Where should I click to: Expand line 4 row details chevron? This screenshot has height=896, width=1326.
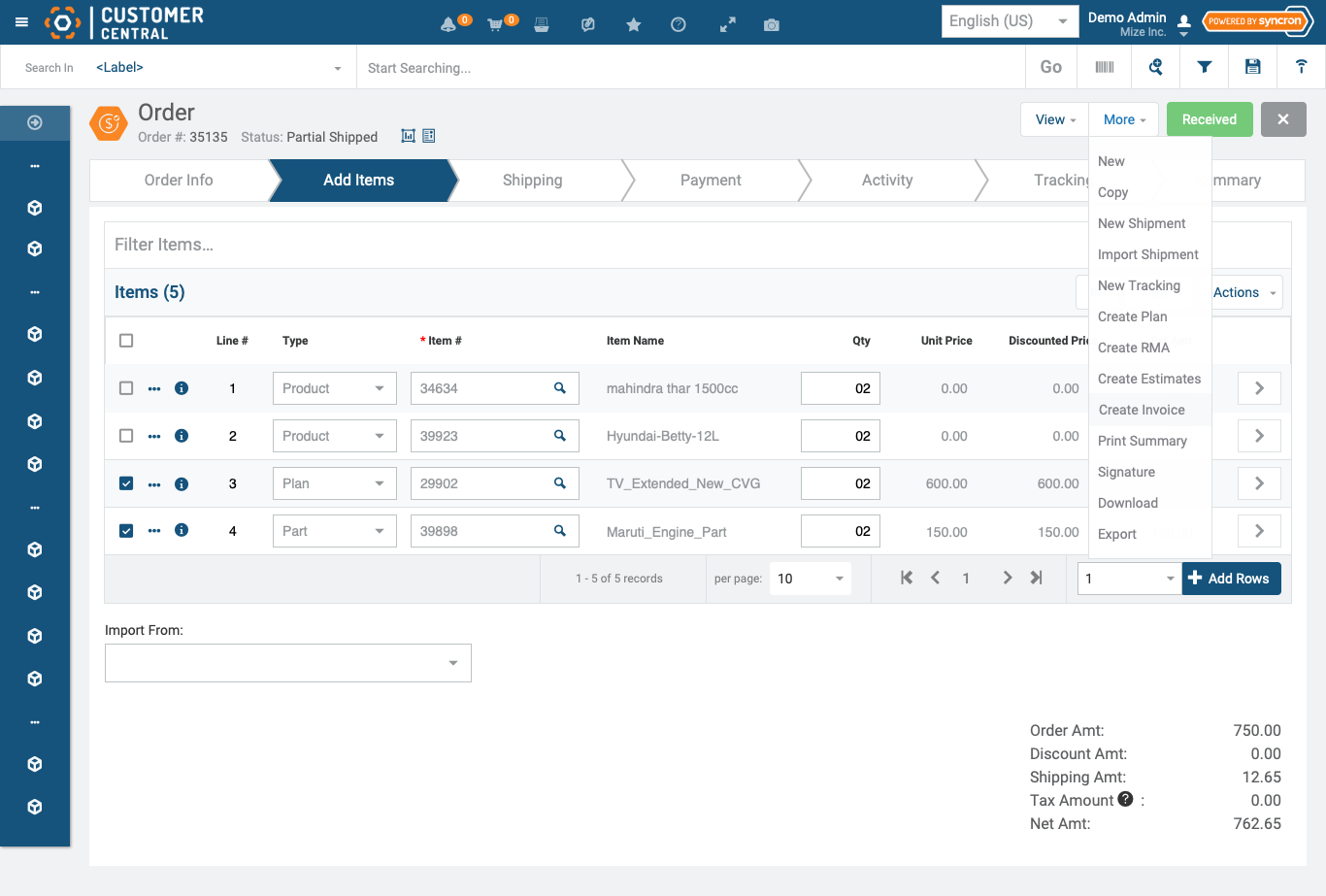pos(1259,531)
